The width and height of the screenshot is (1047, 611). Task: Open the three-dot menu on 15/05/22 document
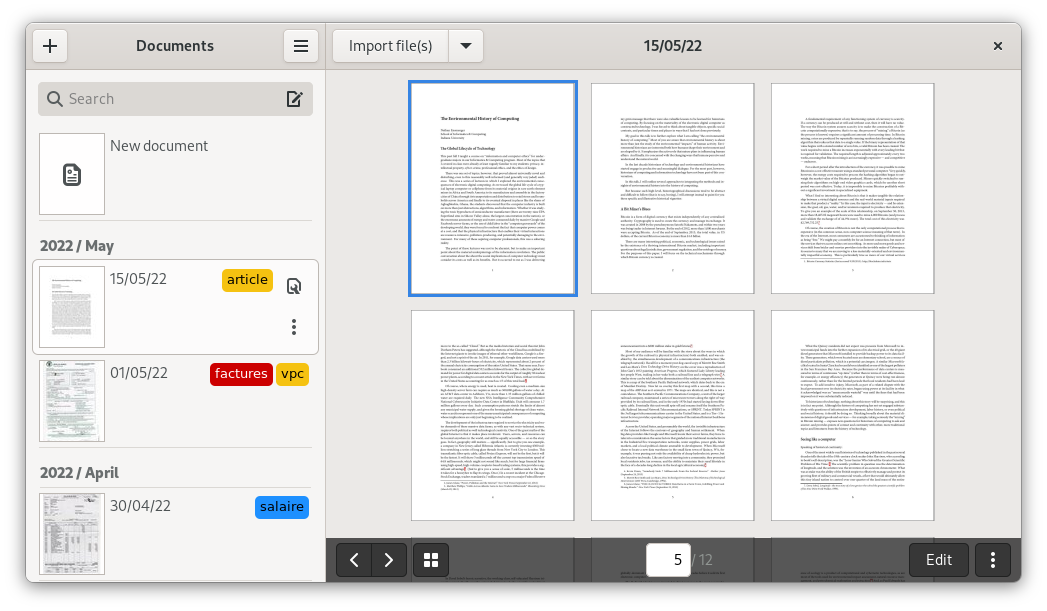[294, 327]
